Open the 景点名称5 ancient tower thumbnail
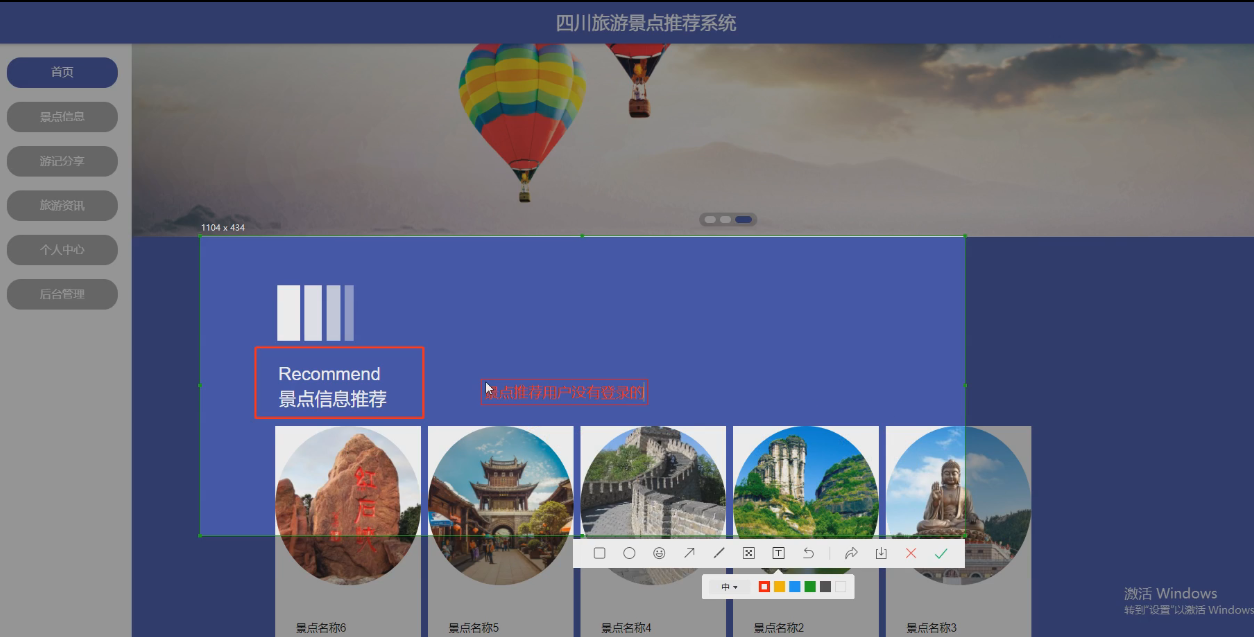The height and width of the screenshot is (637, 1254). (x=501, y=506)
